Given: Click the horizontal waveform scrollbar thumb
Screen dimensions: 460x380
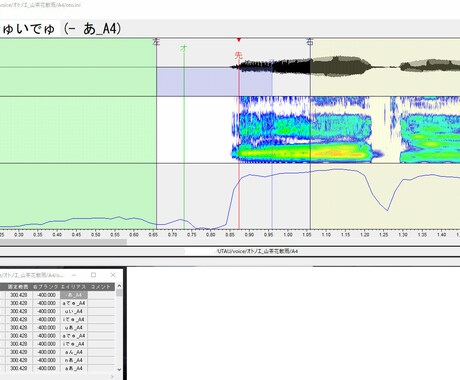Looking at the screenshot, I should pyautogui.click(x=63, y=242).
